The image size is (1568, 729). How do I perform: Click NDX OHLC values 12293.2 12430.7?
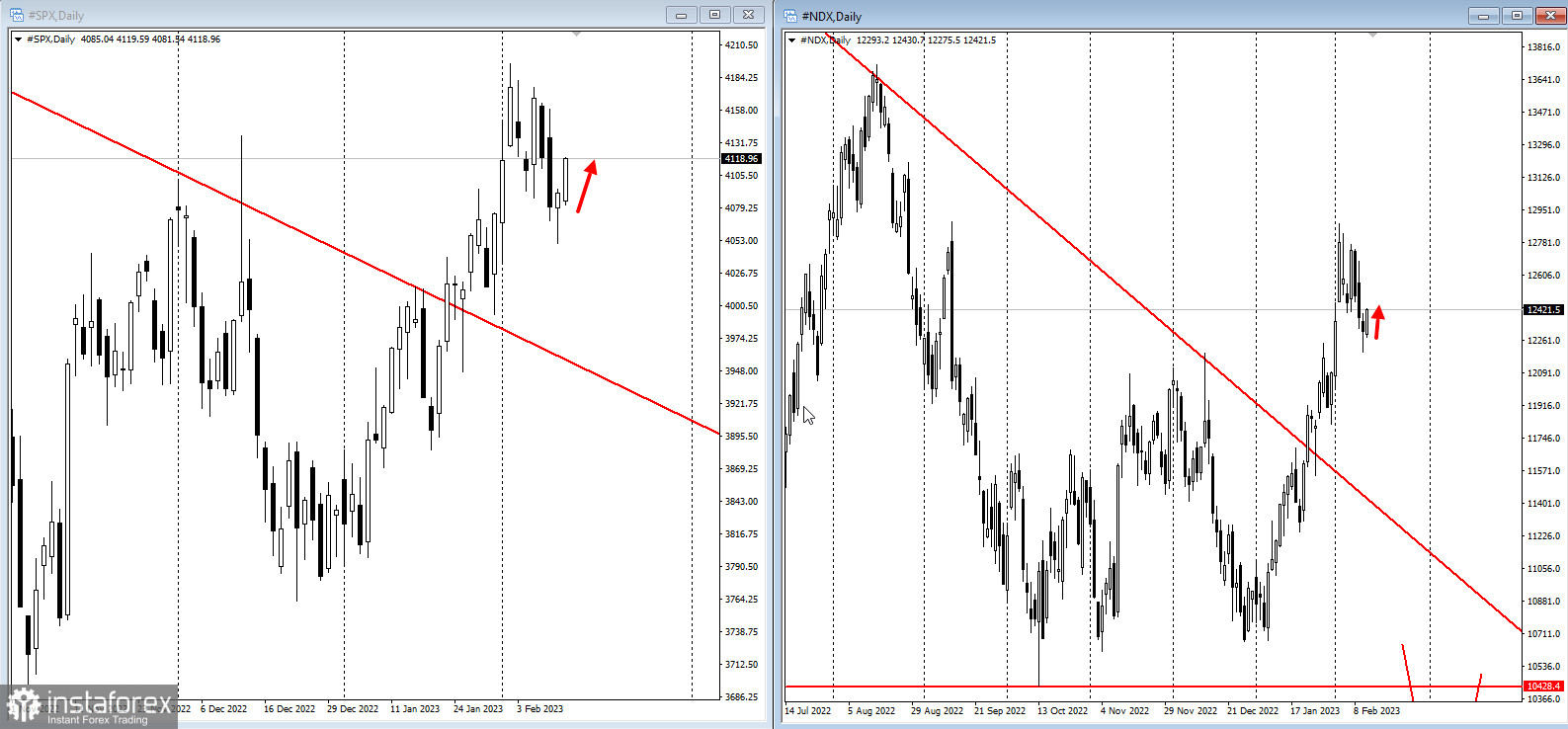point(890,40)
